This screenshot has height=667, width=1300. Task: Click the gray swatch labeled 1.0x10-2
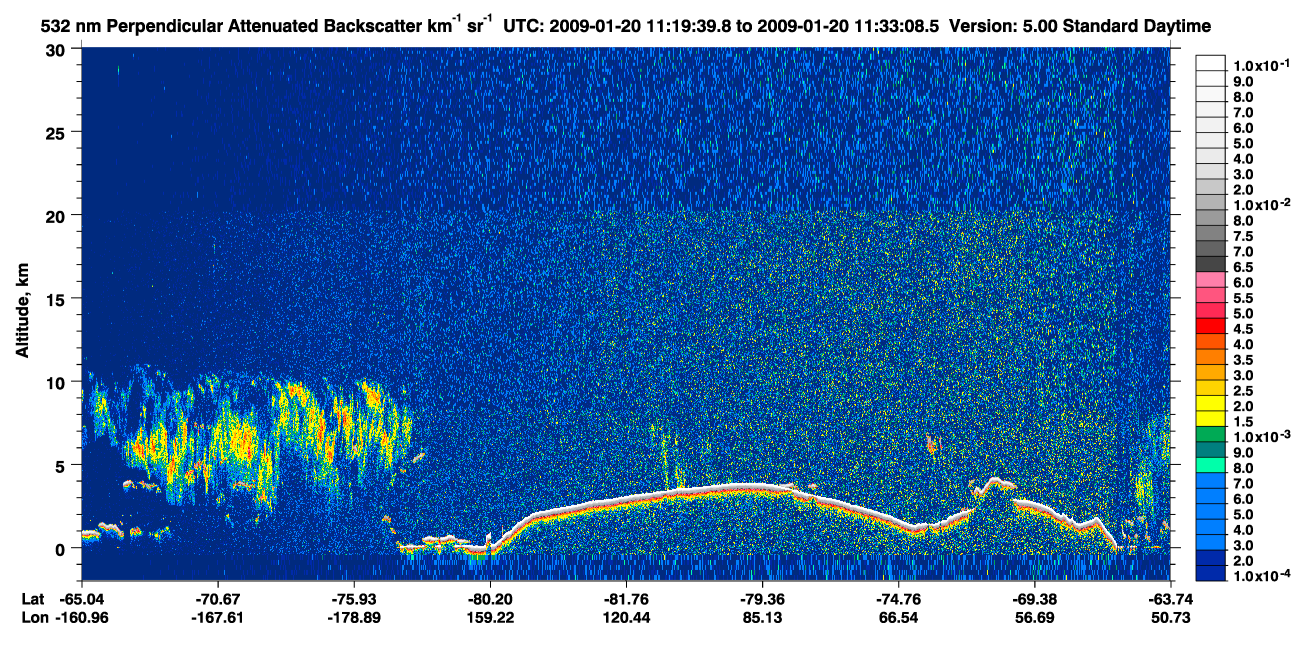[1211, 204]
